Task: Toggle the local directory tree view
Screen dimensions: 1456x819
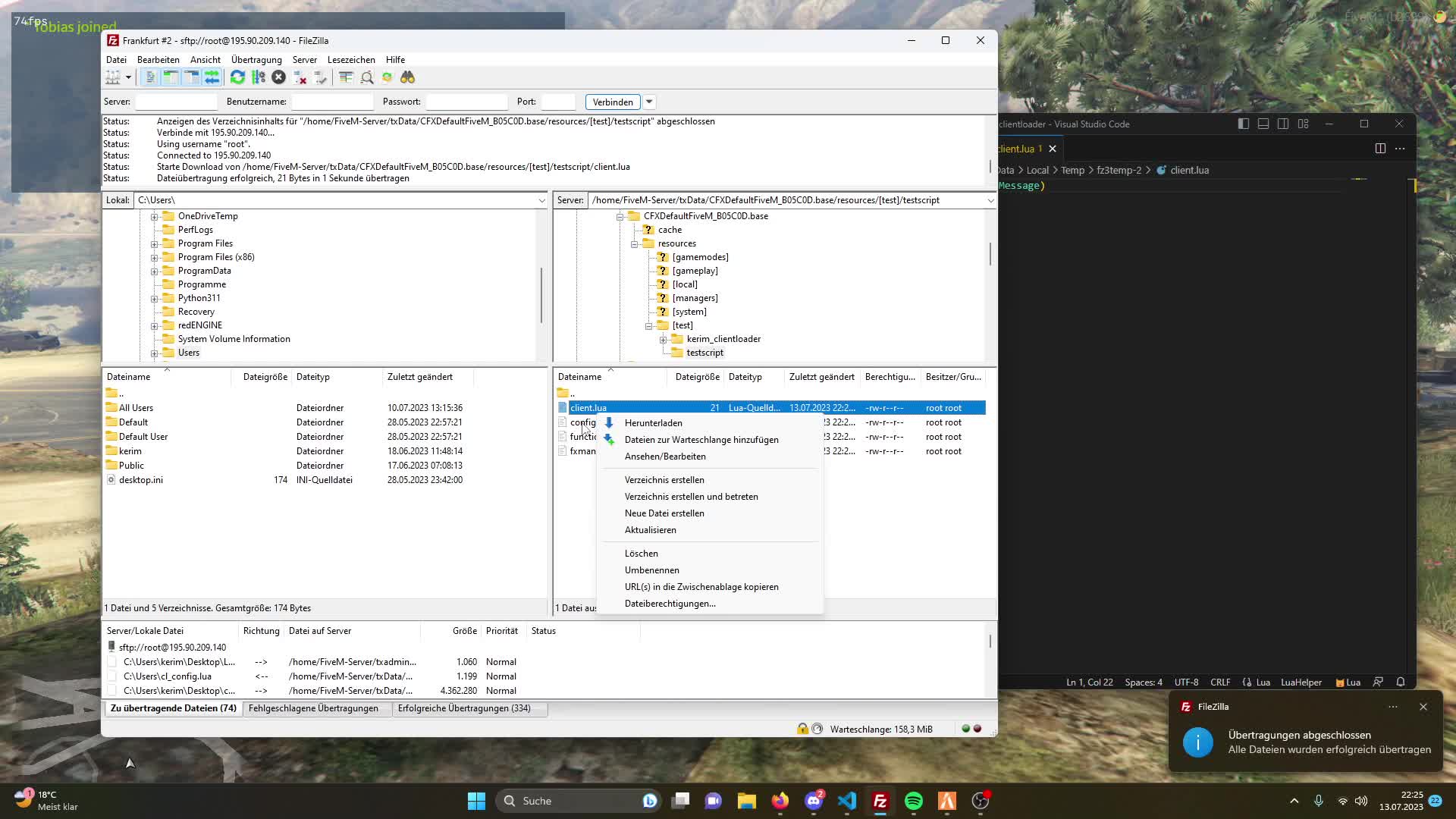Action: [x=171, y=77]
